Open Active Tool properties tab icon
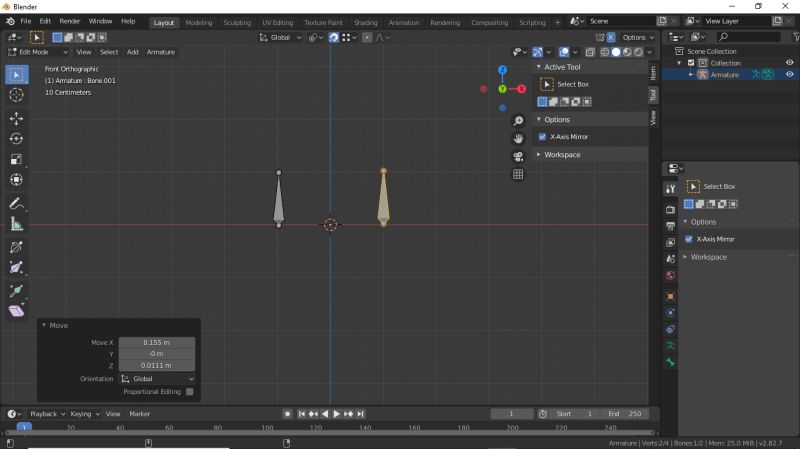The height and width of the screenshot is (449, 800). 670,189
